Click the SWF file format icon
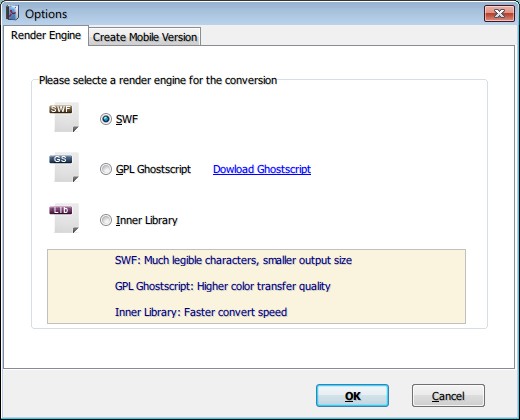Image resolution: width=520 pixels, height=420 pixels. 64,117
